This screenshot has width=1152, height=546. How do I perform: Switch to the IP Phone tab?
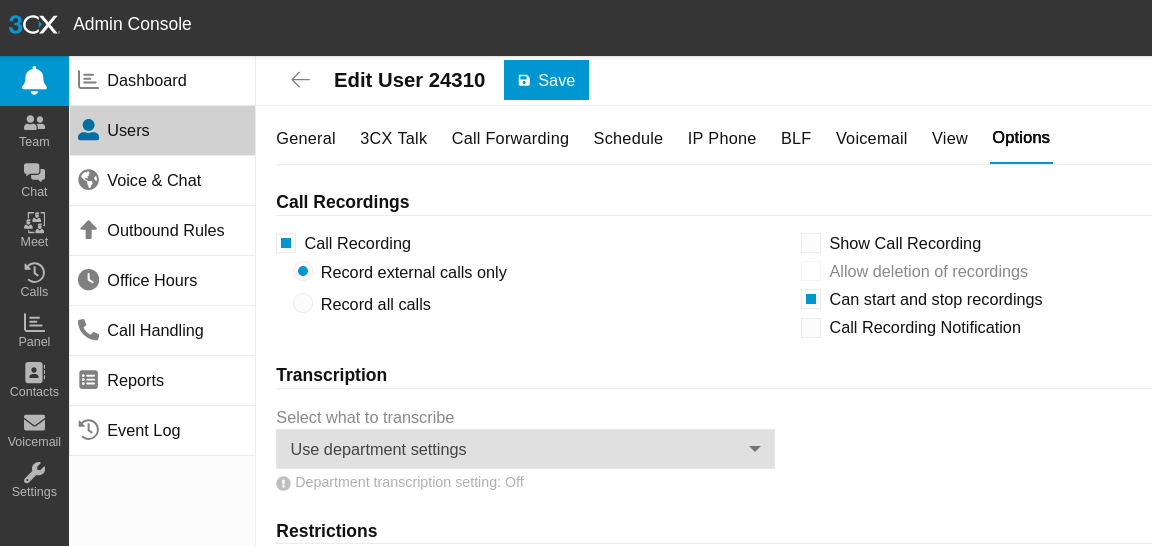[722, 139]
